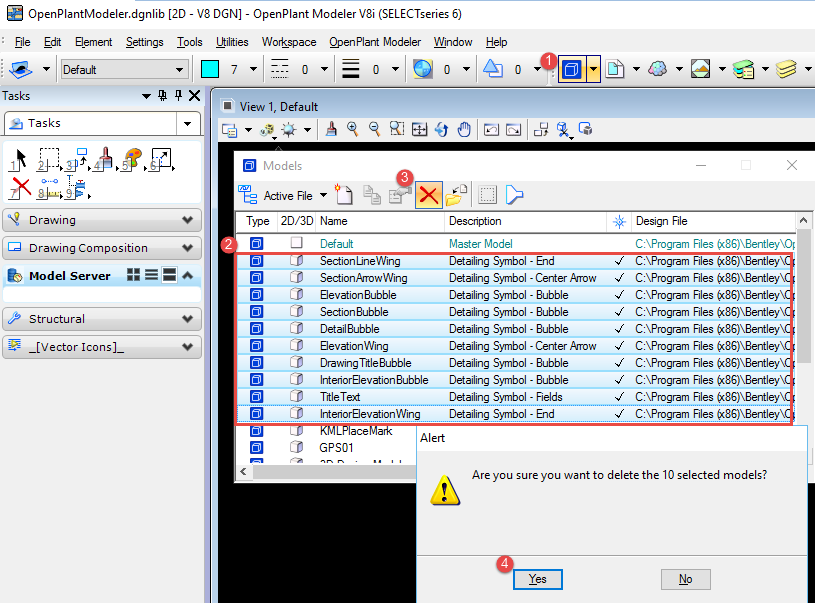
Task: Open the Default active level combo box
Action: click(123, 69)
